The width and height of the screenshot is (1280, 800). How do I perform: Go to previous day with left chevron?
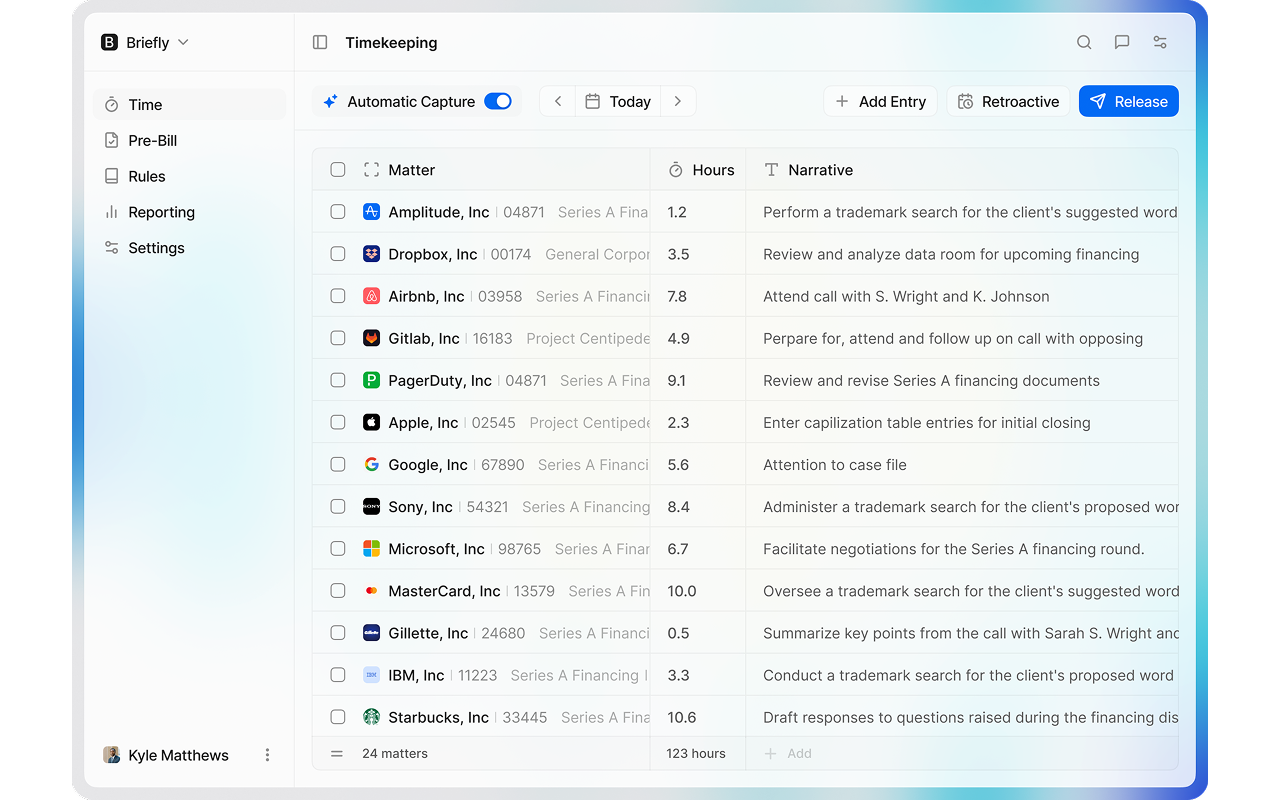(x=557, y=101)
